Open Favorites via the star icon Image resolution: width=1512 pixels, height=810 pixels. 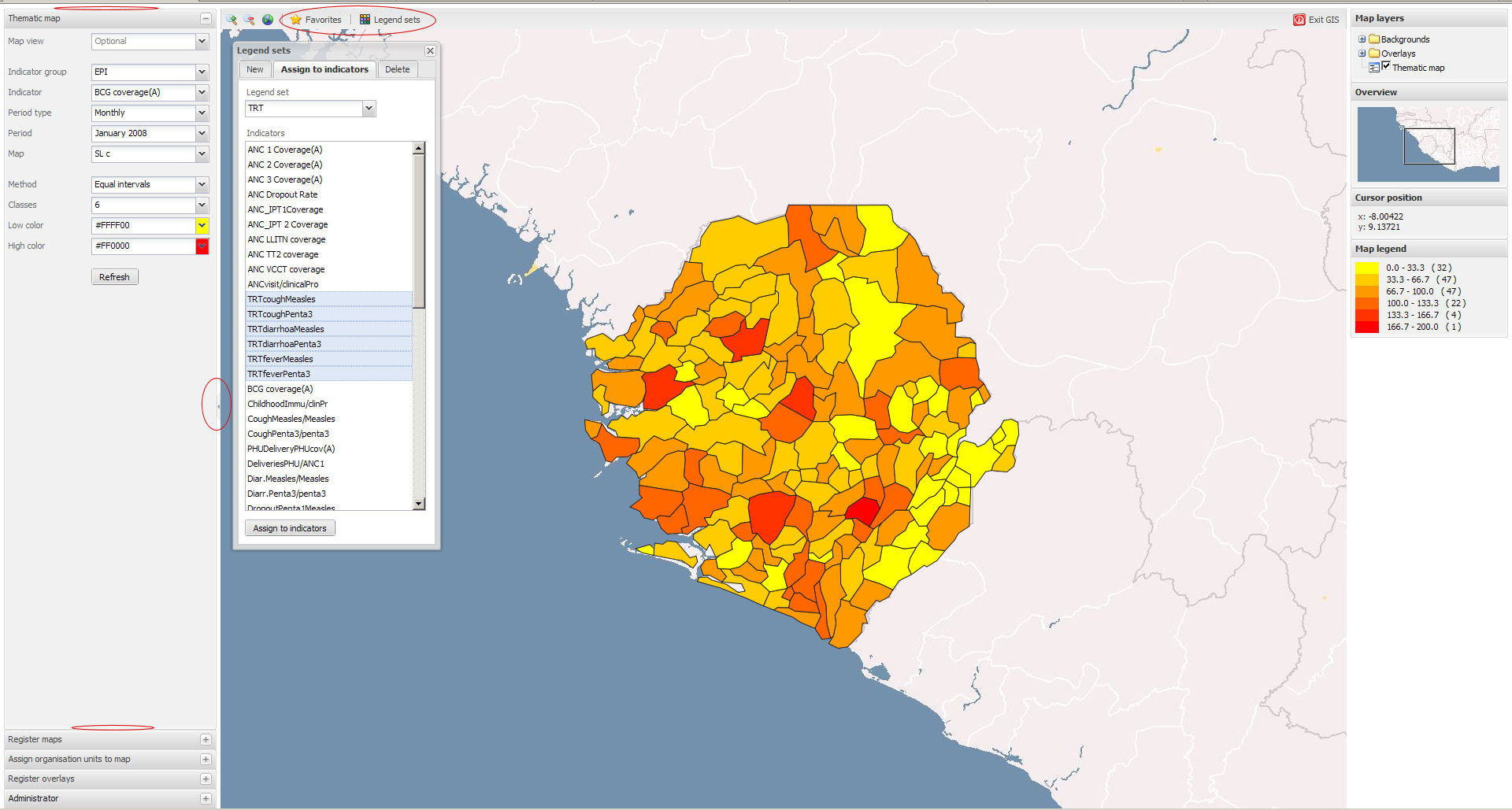click(296, 20)
